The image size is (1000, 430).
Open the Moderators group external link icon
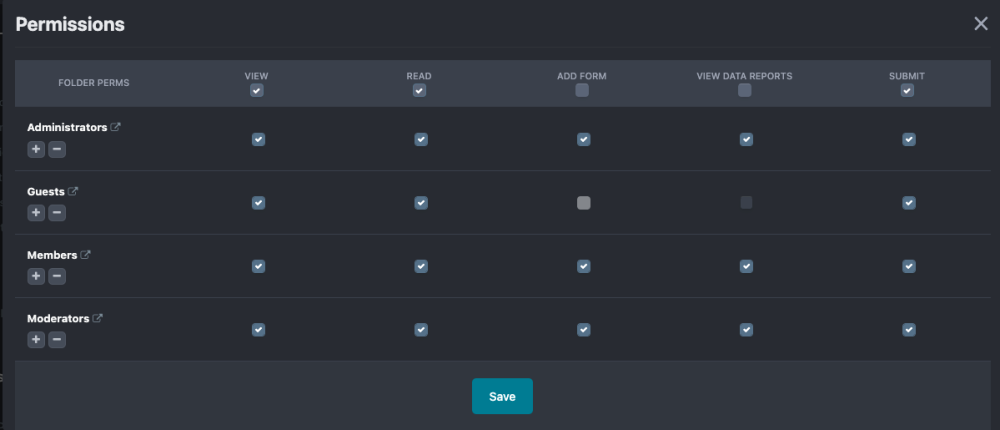coord(98,318)
